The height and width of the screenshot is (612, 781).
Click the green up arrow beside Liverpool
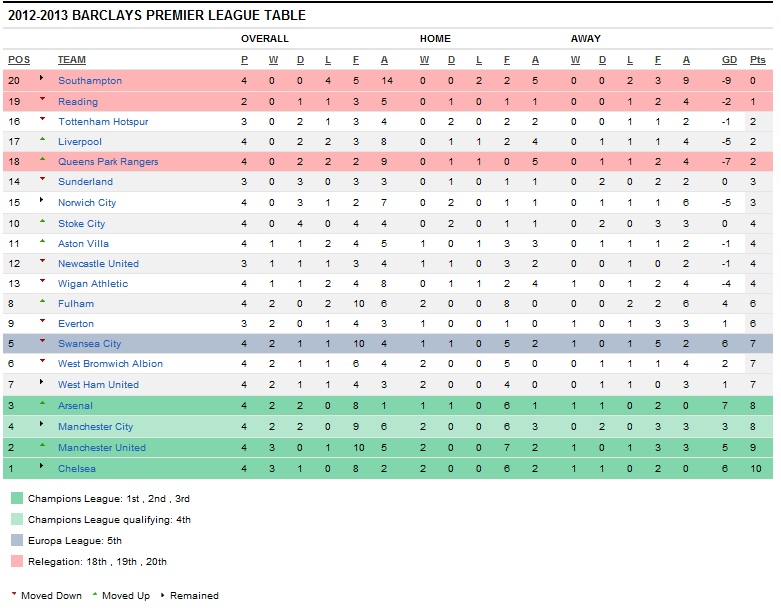point(42,139)
